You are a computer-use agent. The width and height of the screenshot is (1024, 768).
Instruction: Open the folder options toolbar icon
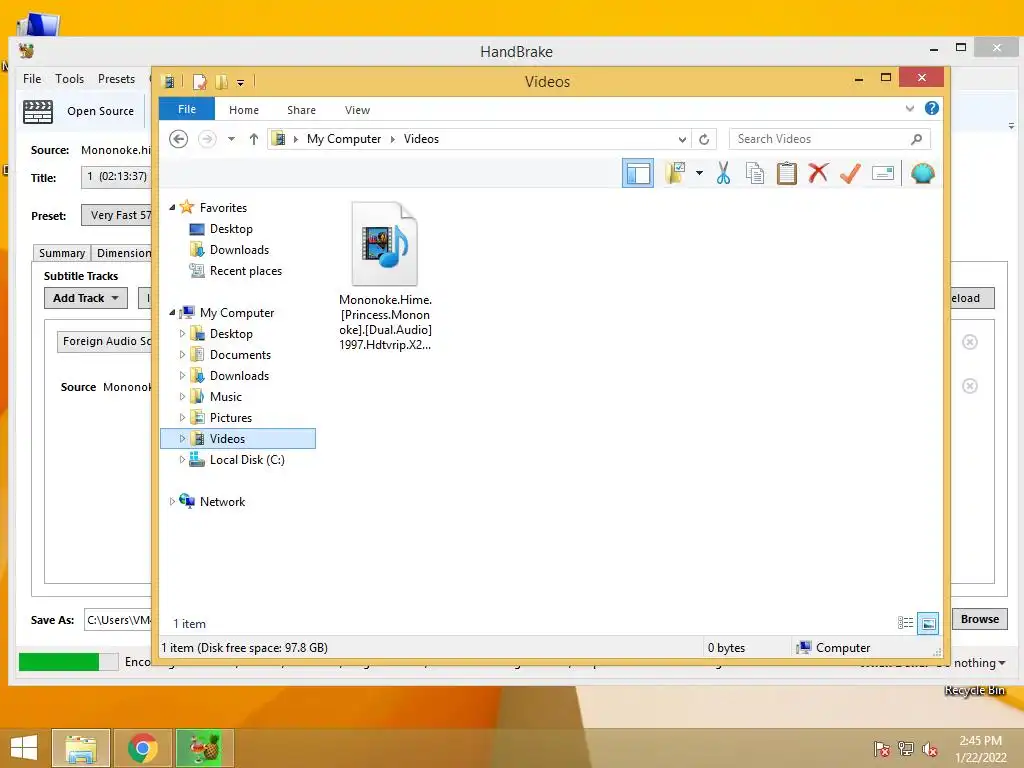[675, 174]
